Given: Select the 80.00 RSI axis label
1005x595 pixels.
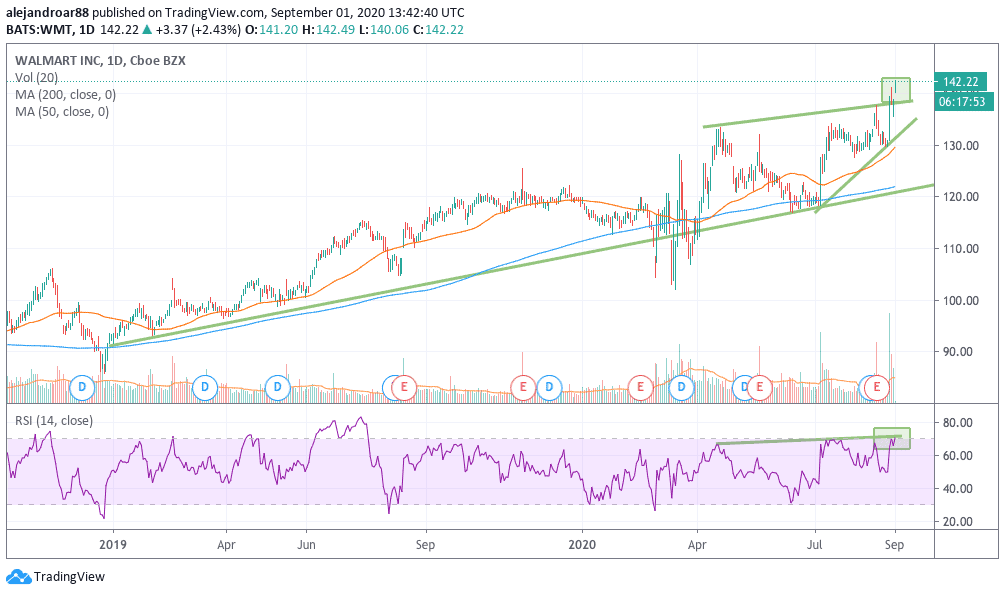Looking at the screenshot, I should tap(958, 423).
